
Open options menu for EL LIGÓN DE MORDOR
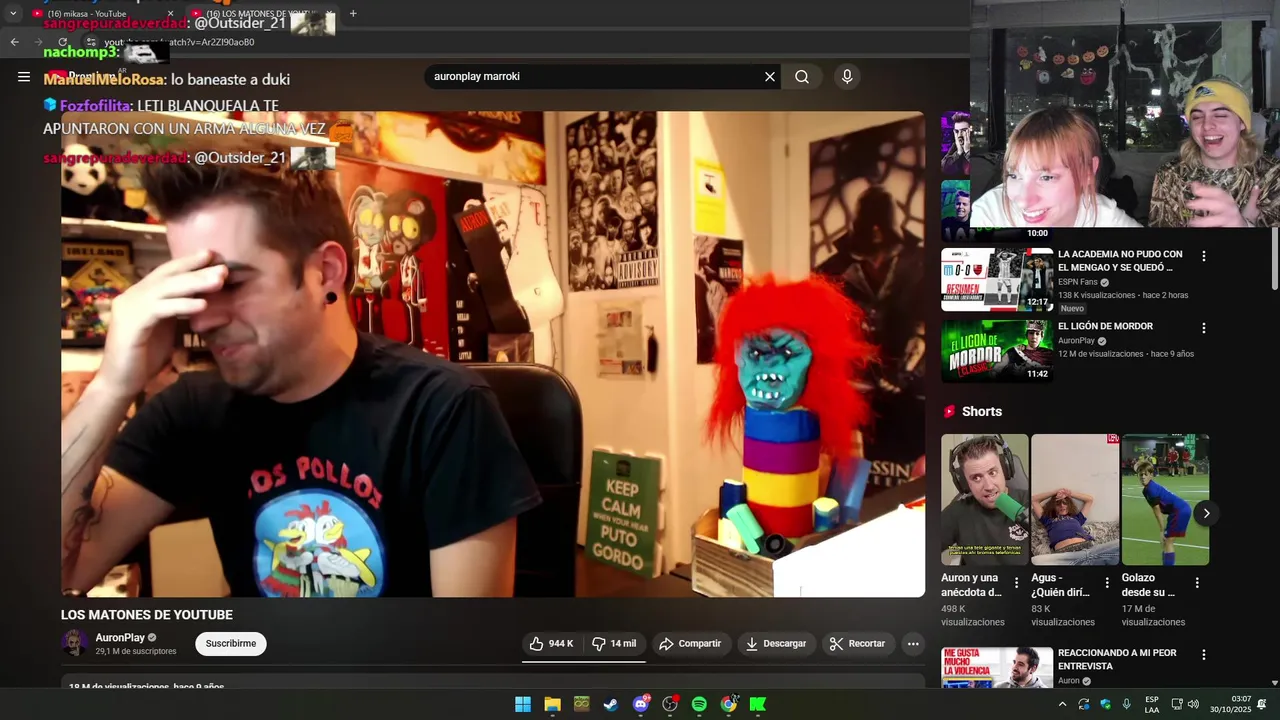1204,328
